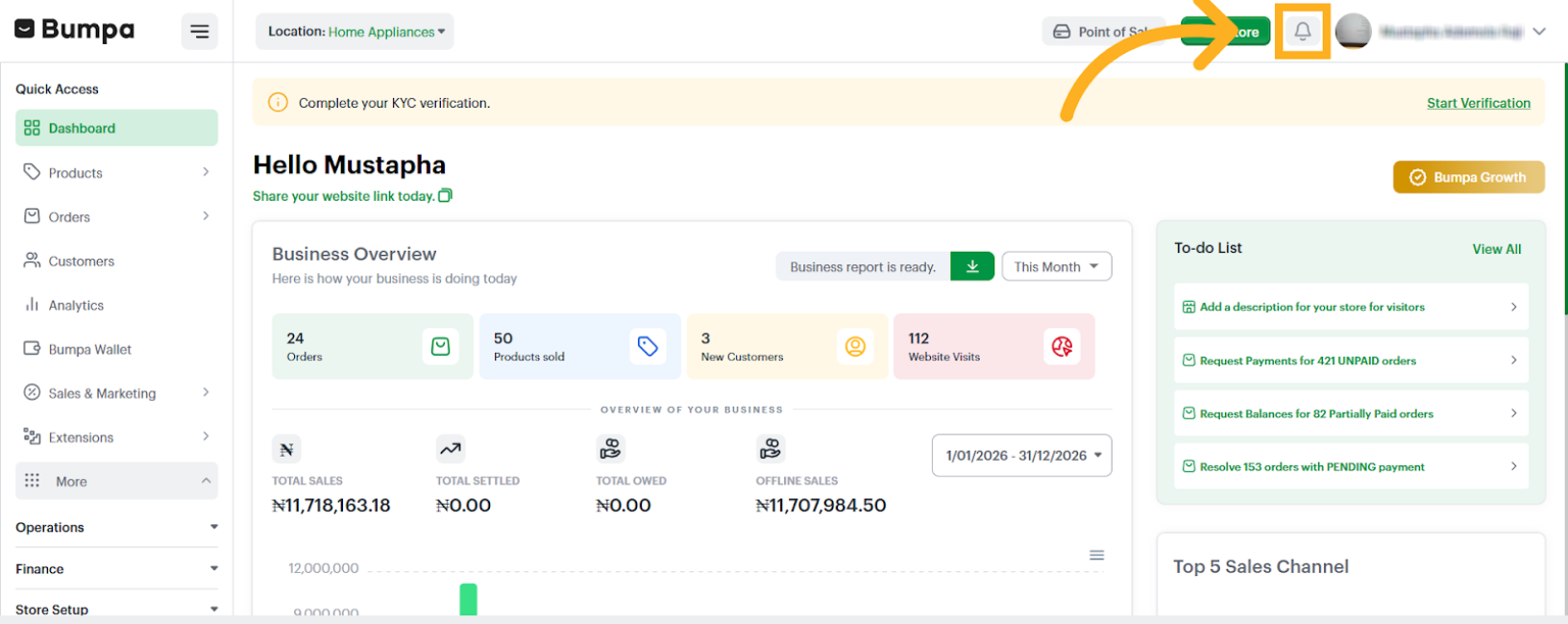Click the Offline Sales hand icon
The width and height of the screenshot is (1568, 624).
tap(771, 449)
